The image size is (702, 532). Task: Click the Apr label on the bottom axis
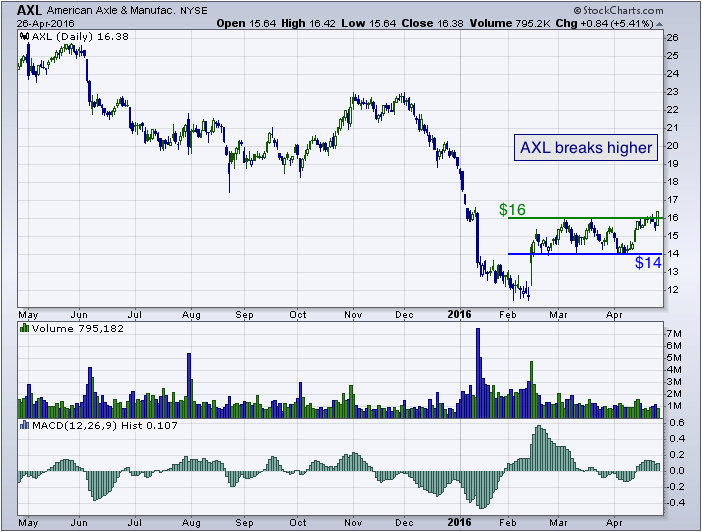click(614, 523)
